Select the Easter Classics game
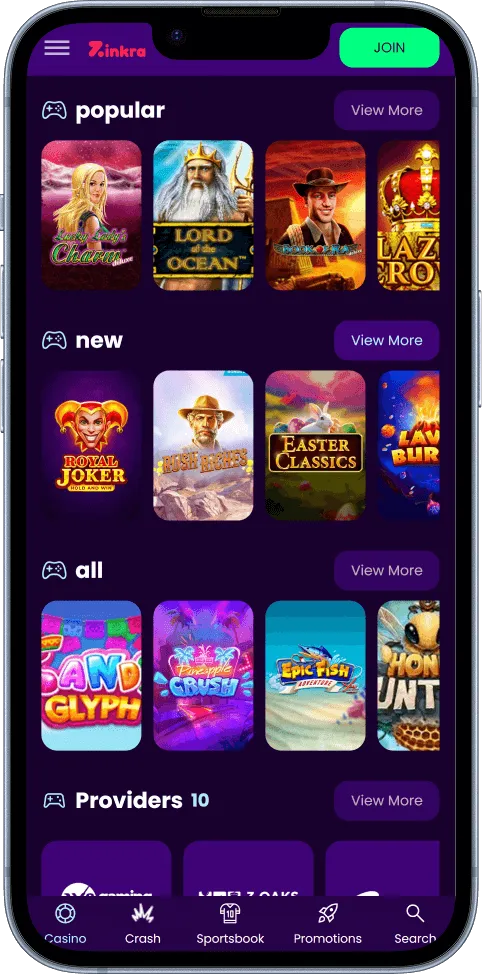The height and width of the screenshot is (974, 483). point(315,445)
